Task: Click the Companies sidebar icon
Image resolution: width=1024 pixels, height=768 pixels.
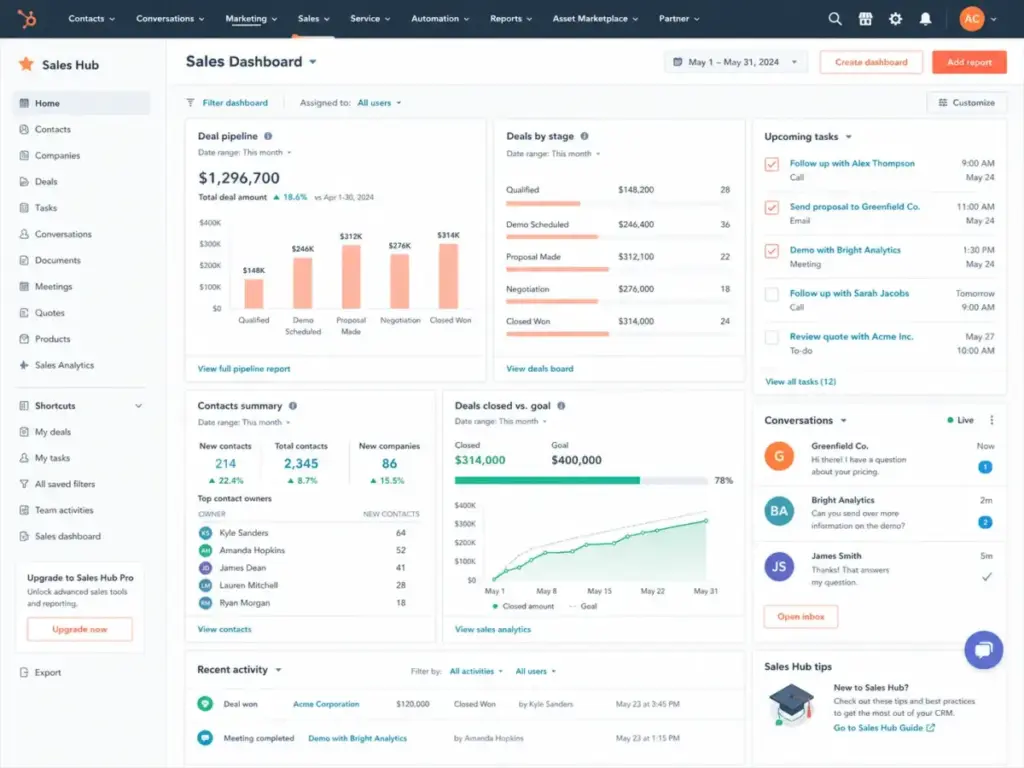Action: click(x=24, y=155)
